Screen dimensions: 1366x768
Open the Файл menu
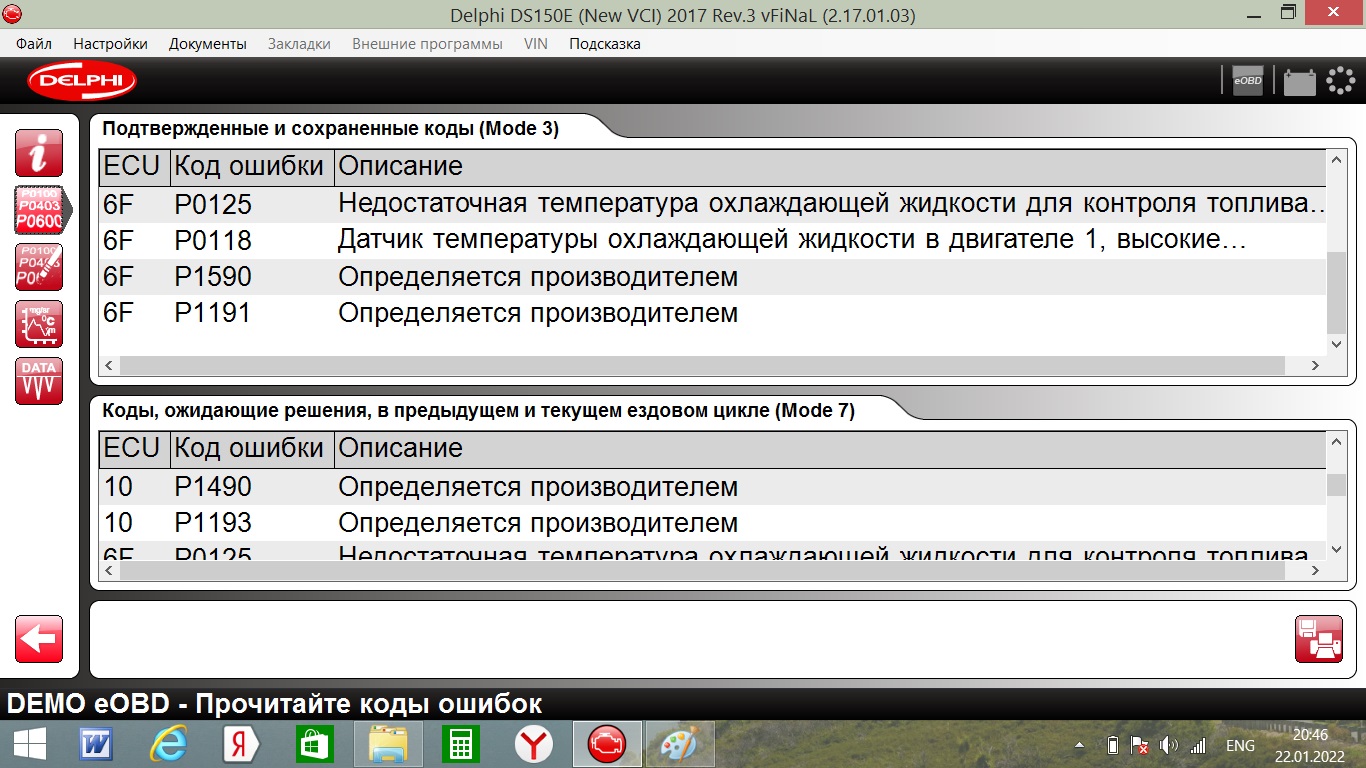point(34,44)
